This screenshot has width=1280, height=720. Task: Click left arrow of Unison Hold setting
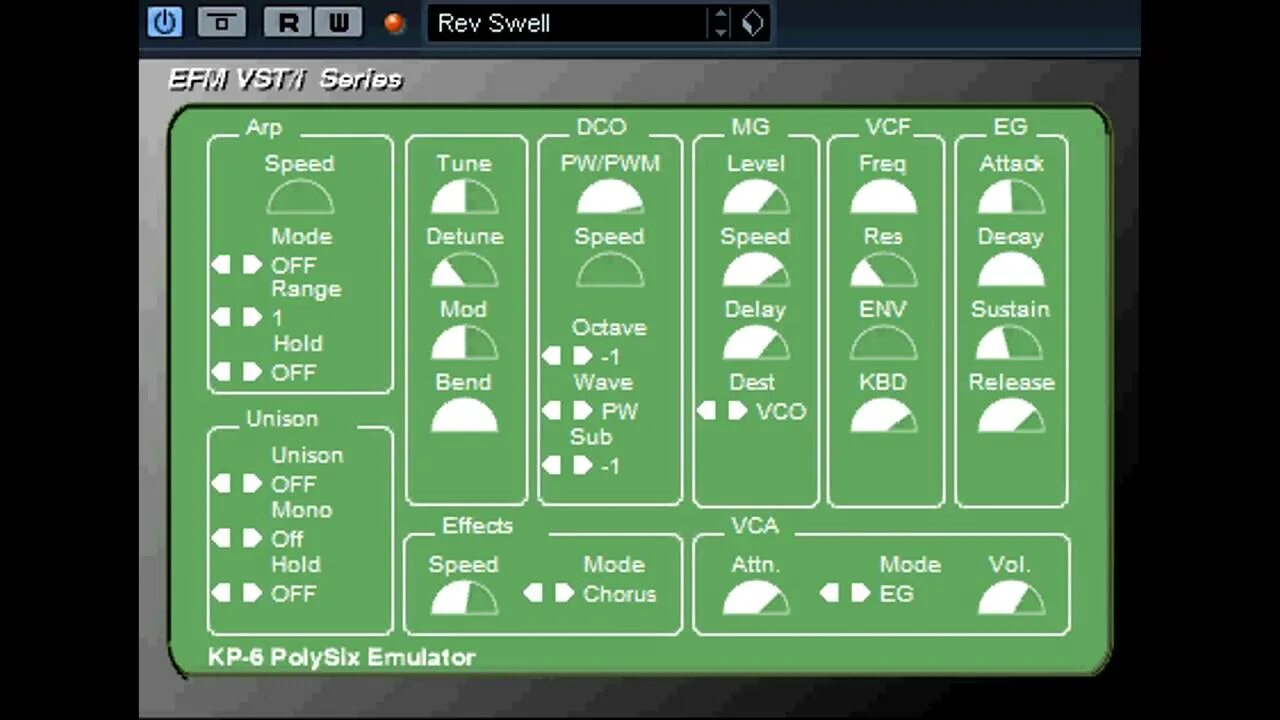221,593
